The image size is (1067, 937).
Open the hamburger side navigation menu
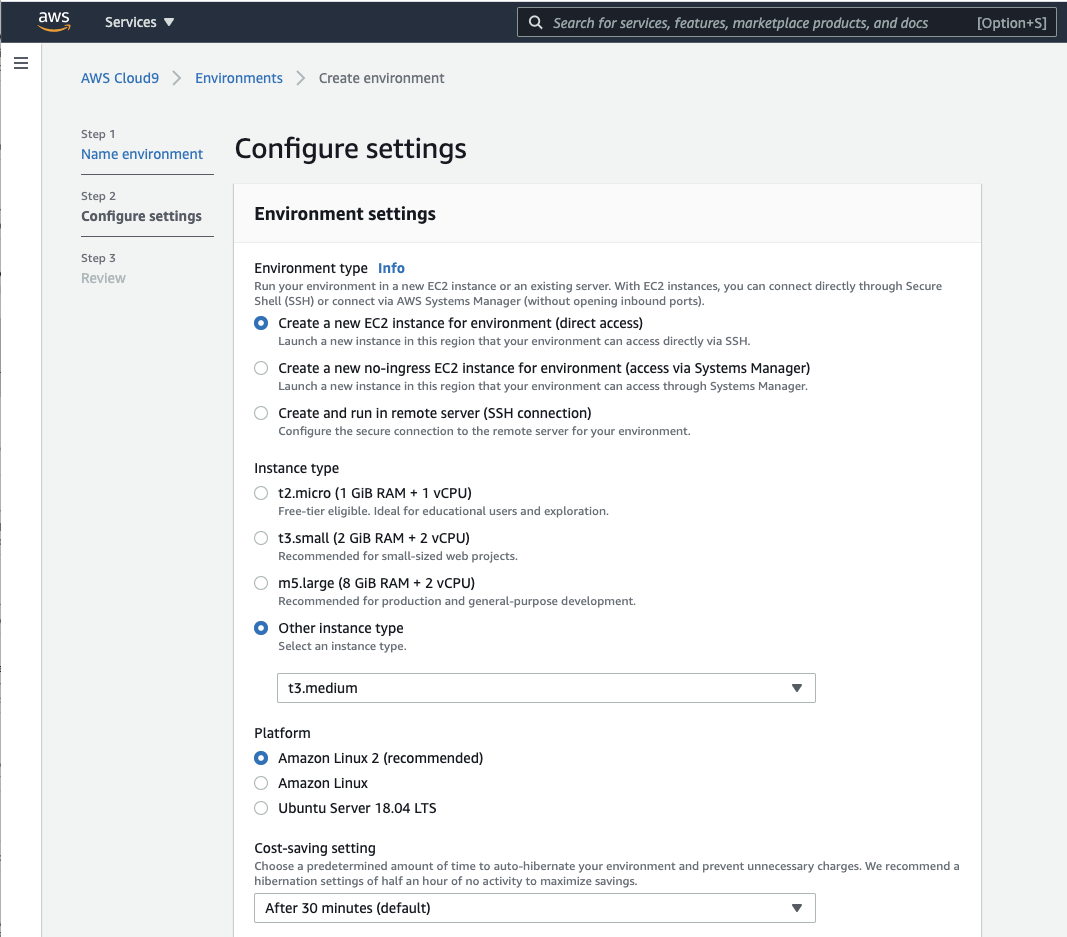(21, 63)
